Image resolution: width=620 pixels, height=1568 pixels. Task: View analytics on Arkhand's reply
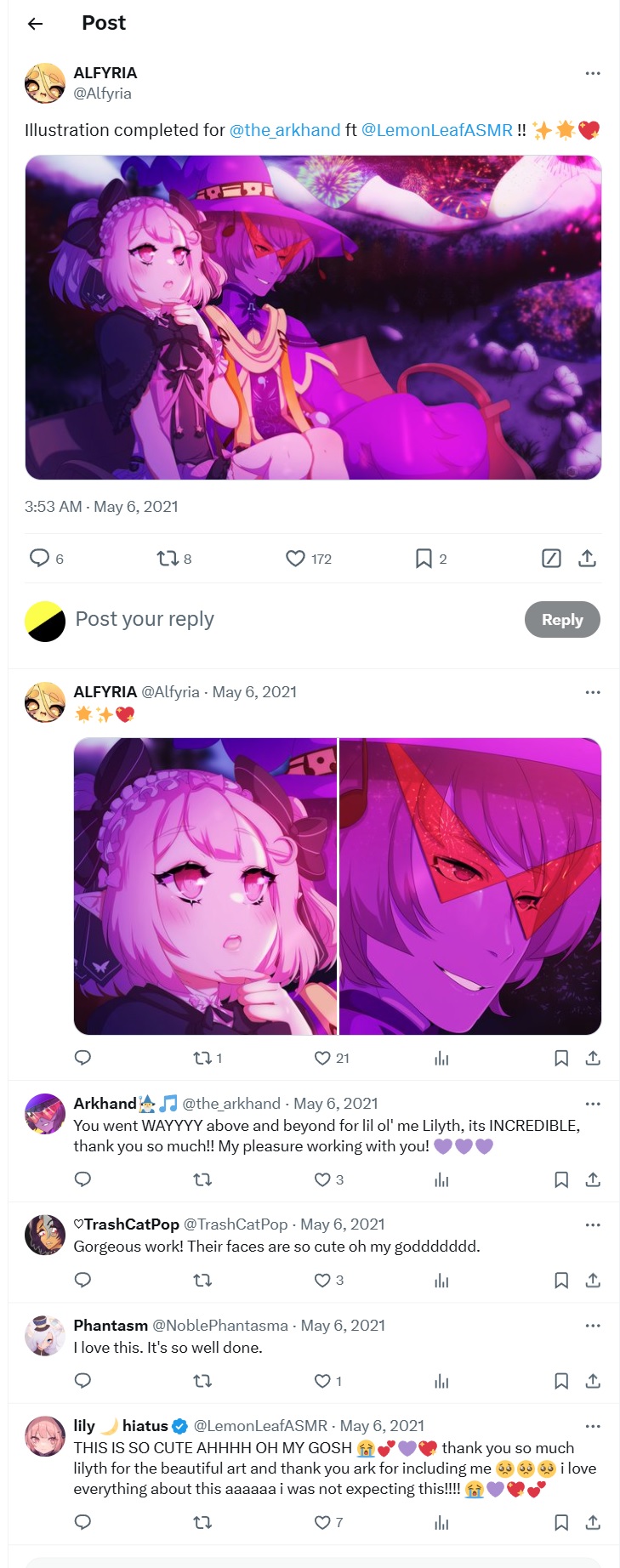[441, 1179]
